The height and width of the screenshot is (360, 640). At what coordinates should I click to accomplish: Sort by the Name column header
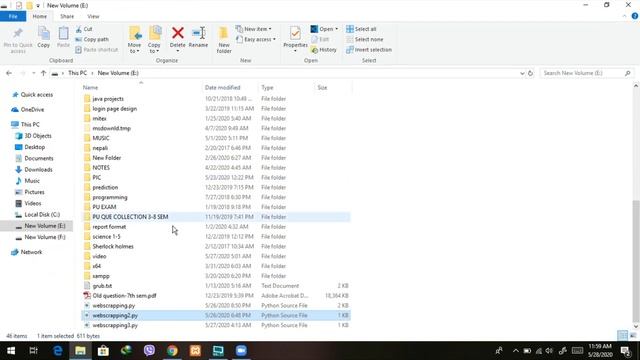coord(141,87)
